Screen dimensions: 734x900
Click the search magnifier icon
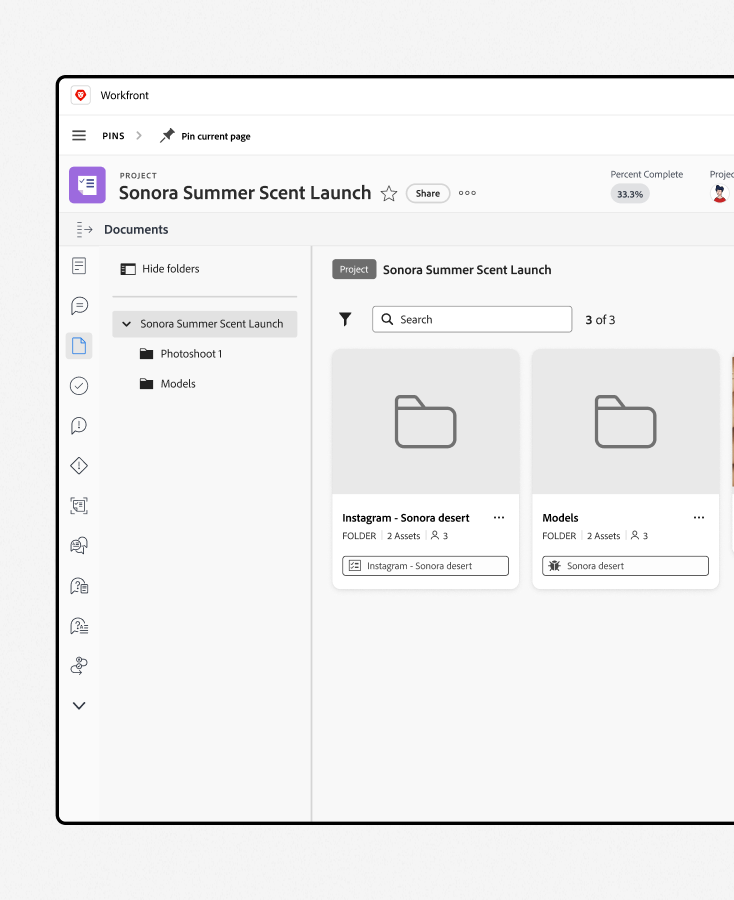coord(387,319)
